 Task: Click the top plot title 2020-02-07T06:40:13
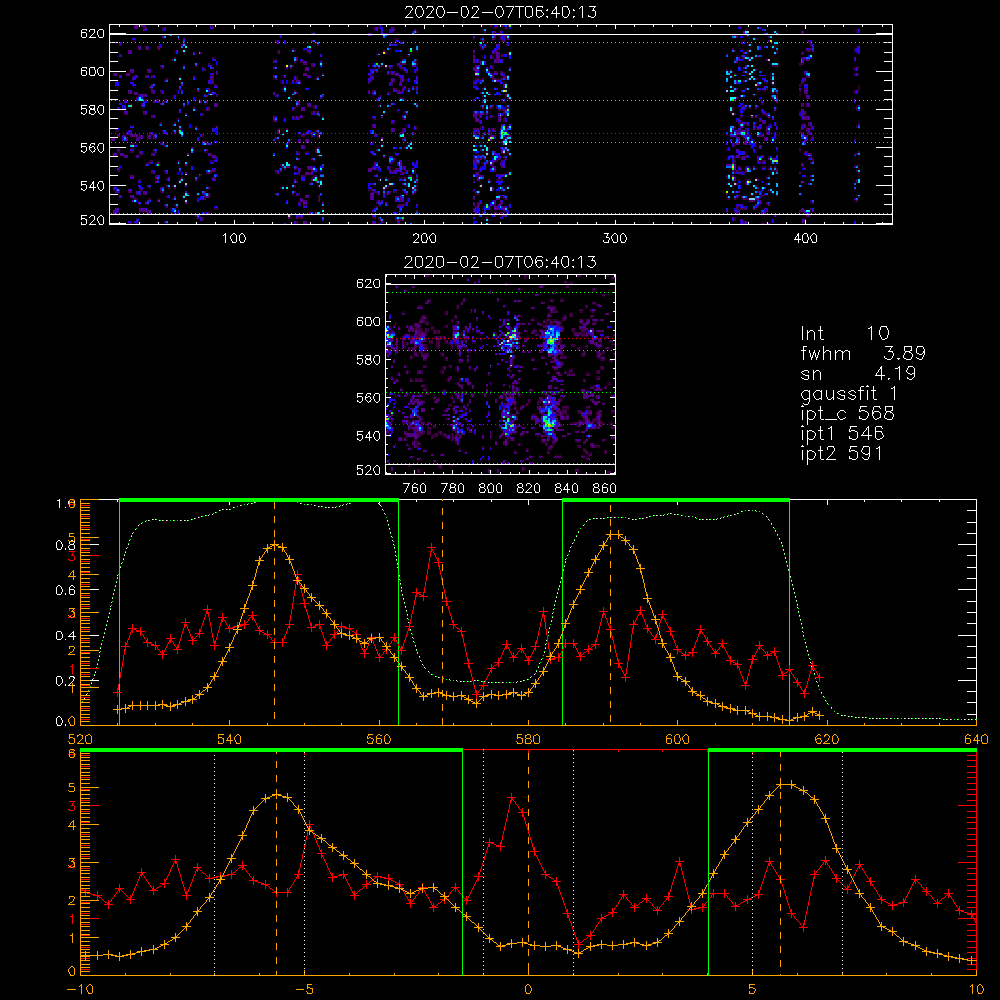pyautogui.click(x=501, y=12)
